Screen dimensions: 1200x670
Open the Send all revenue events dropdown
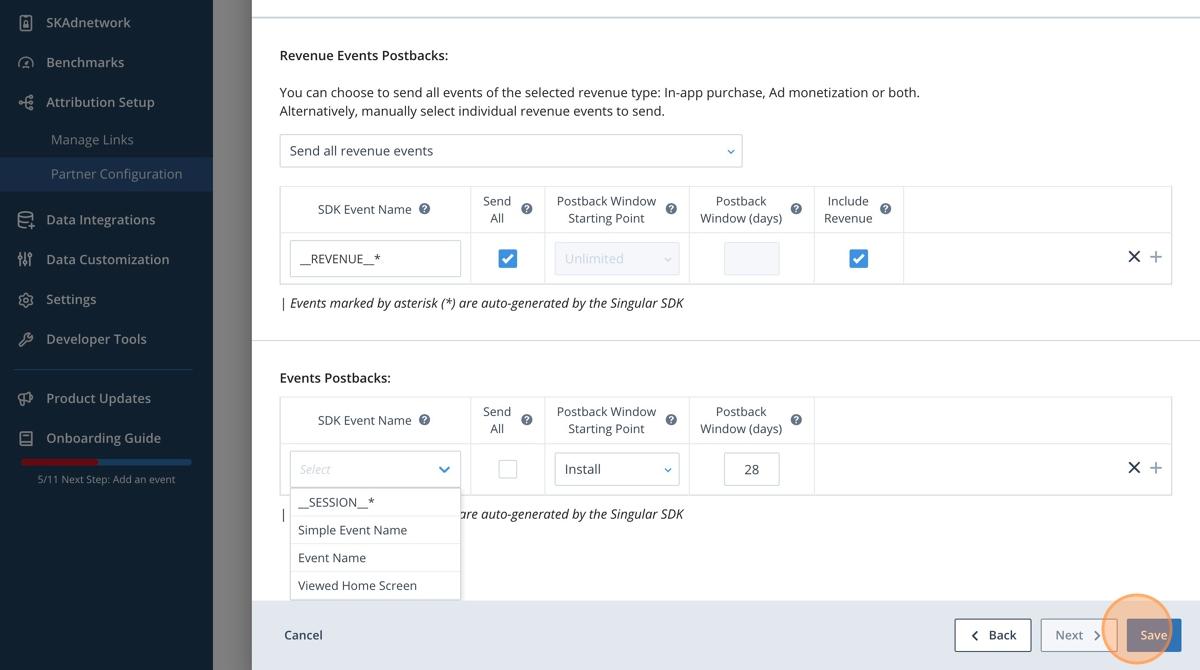[510, 151]
